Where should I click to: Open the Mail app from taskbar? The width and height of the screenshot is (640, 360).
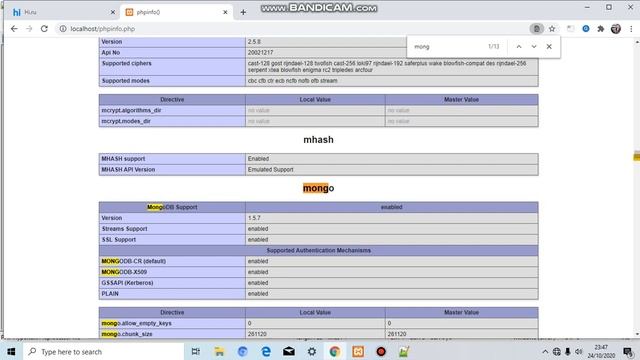[289, 351]
